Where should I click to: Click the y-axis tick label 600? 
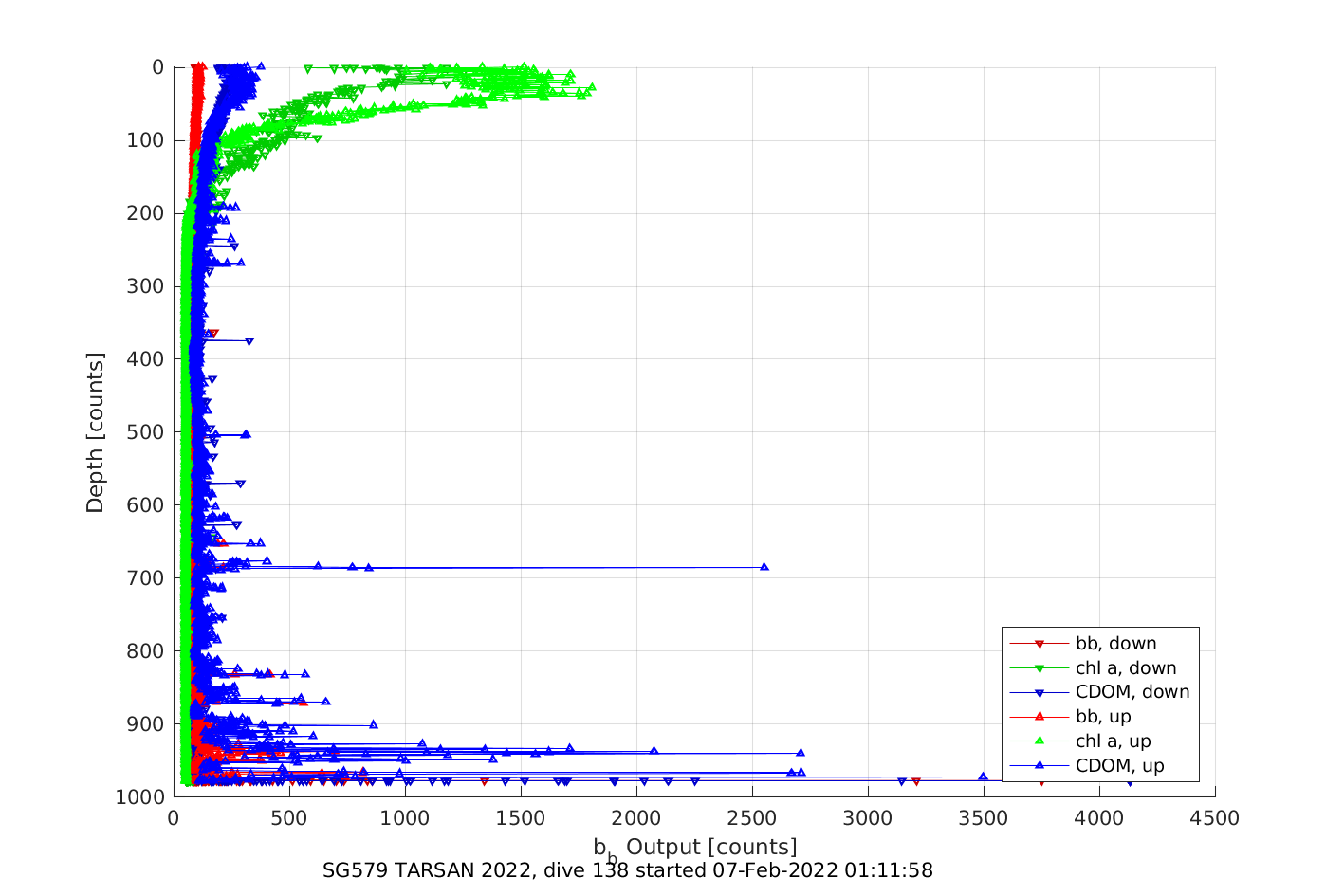tap(145, 505)
